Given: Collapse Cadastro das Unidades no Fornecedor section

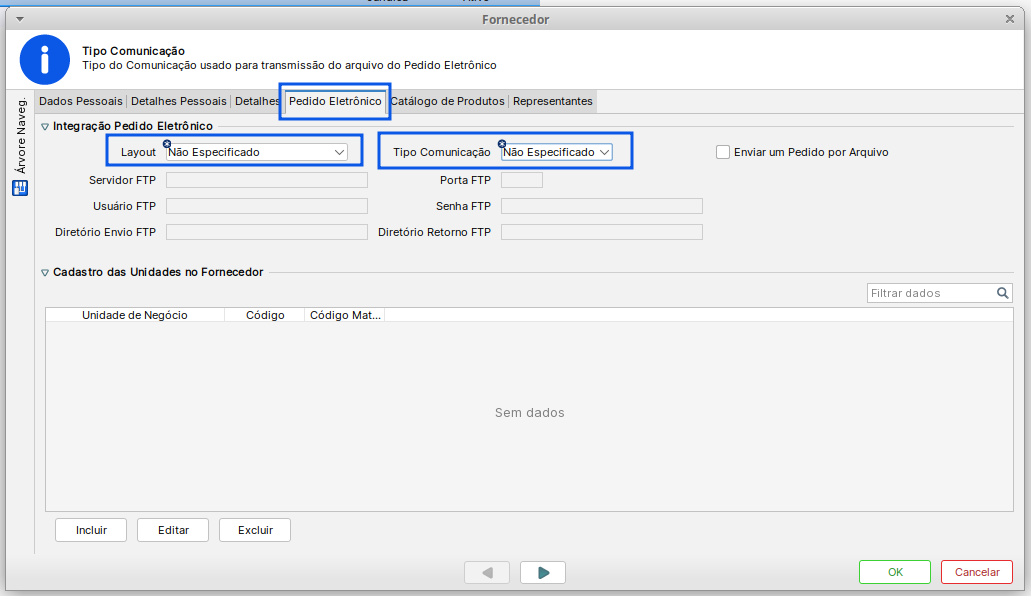Looking at the screenshot, I should coord(45,272).
